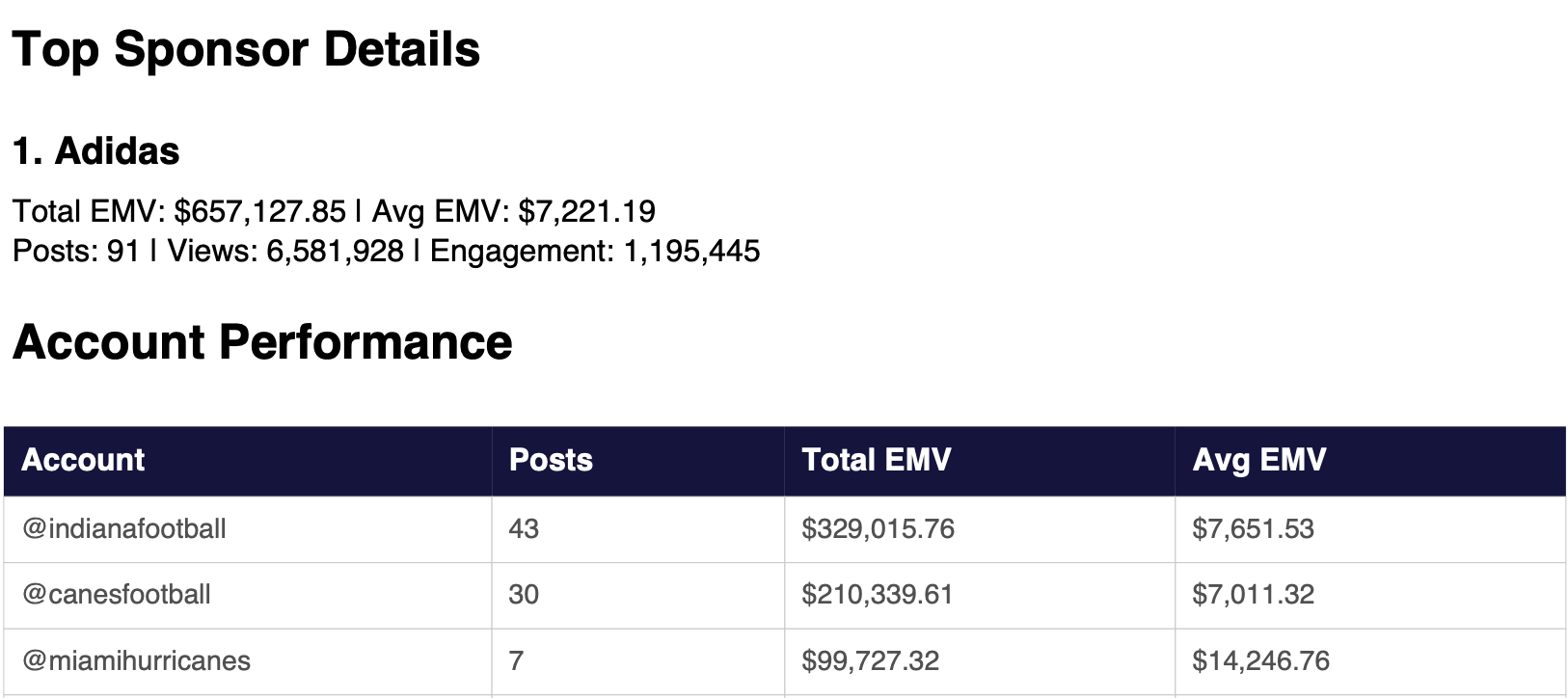Viewport: 1568px width, 698px height.
Task: Click the Top Sponsor Details heading
Action: (x=246, y=49)
